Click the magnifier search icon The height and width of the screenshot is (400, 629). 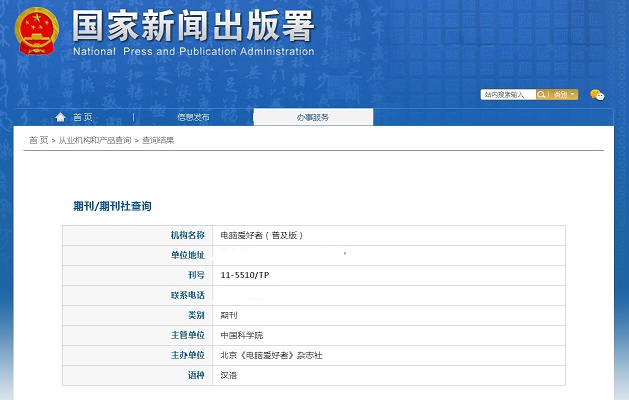click(x=542, y=95)
